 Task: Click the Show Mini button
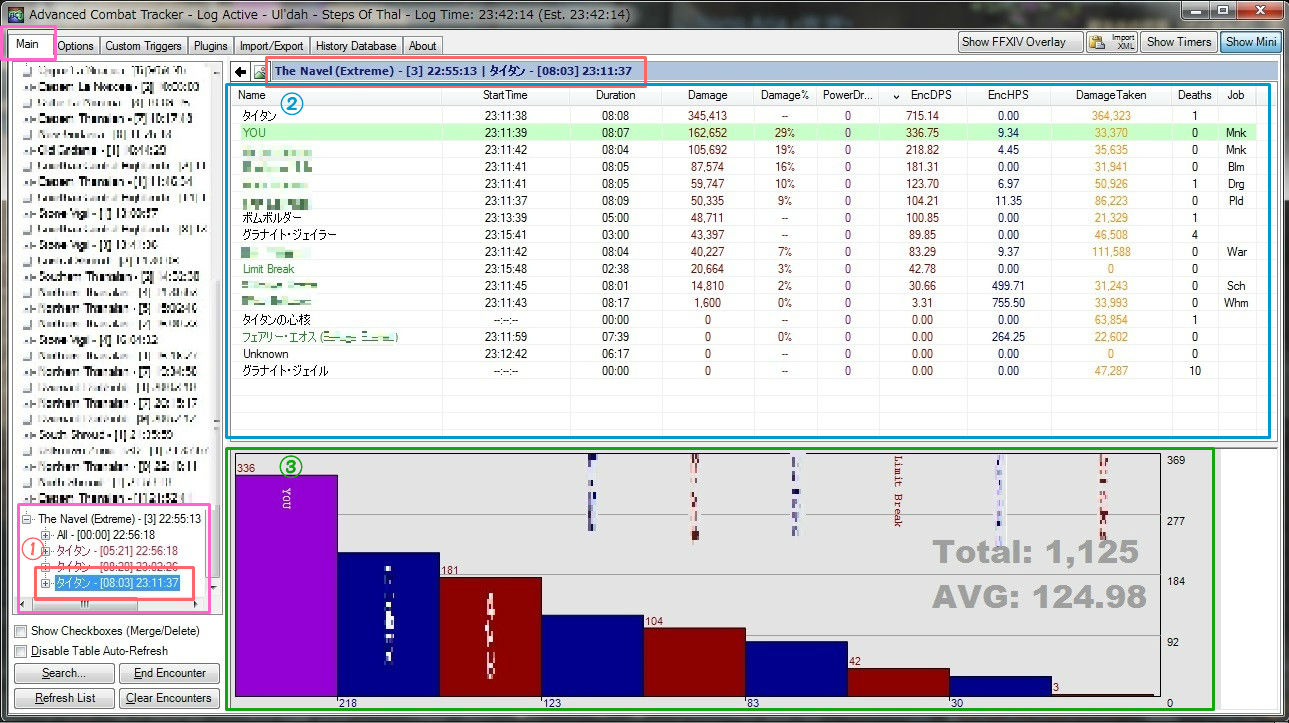1252,42
